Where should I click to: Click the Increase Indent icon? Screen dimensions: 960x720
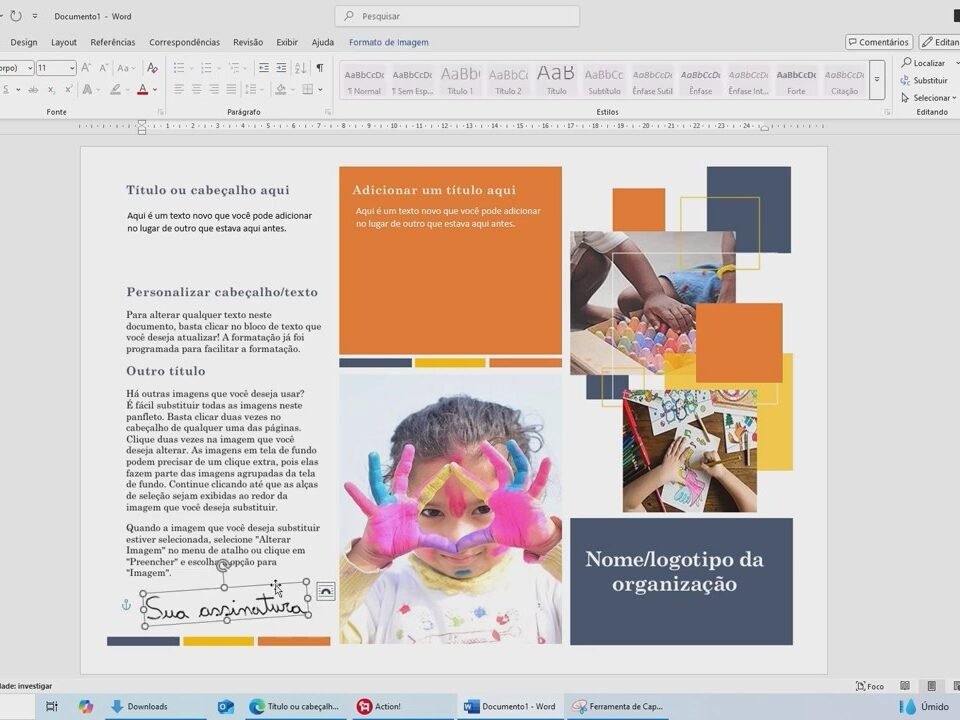(x=280, y=68)
